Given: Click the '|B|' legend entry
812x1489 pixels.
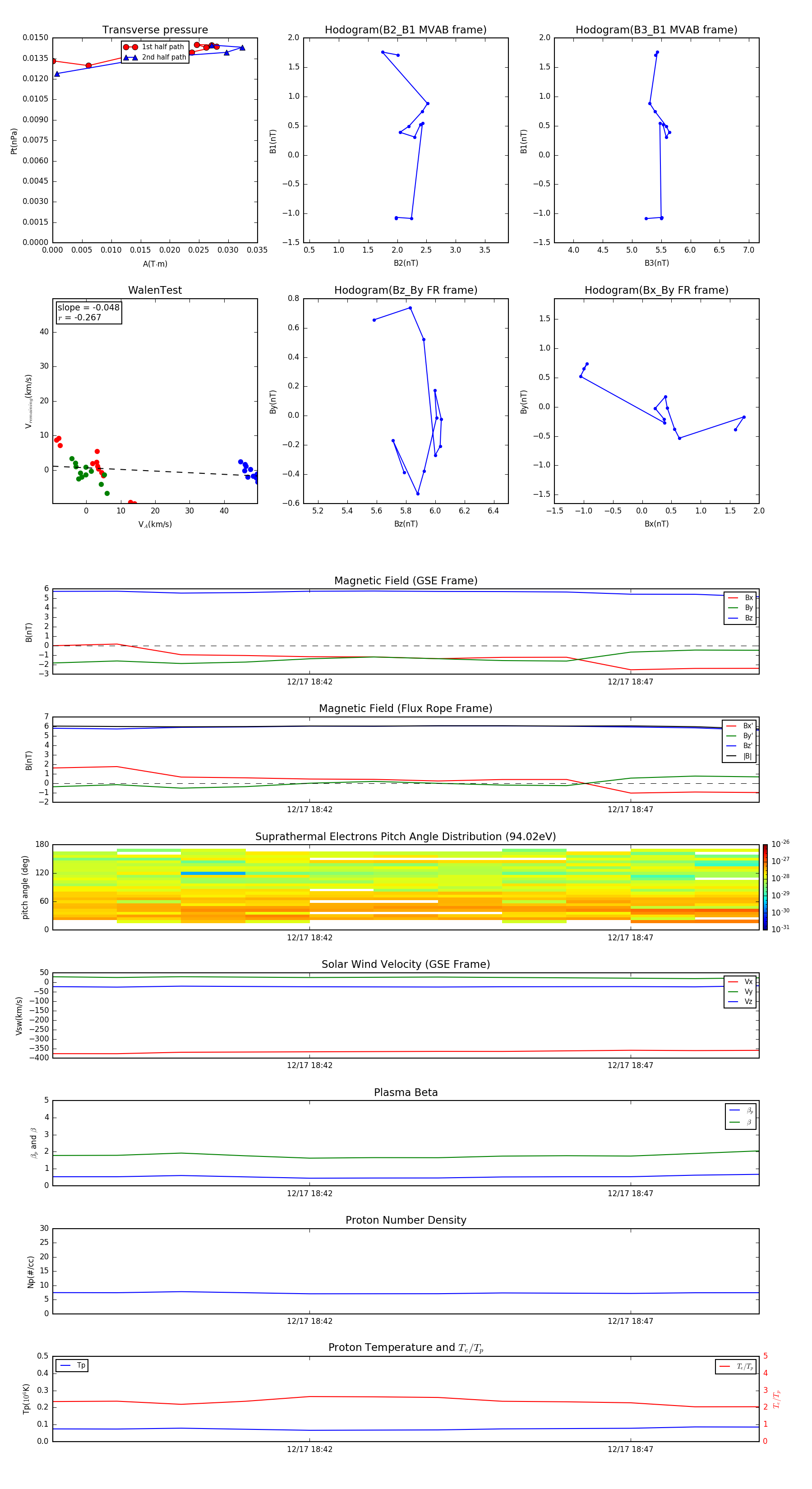Looking at the screenshot, I should 740,756.
